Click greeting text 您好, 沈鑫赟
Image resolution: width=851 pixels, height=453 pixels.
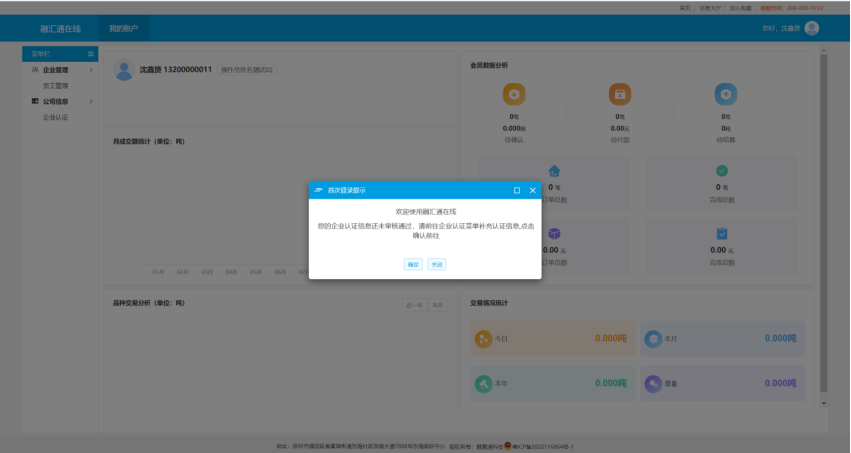click(781, 28)
